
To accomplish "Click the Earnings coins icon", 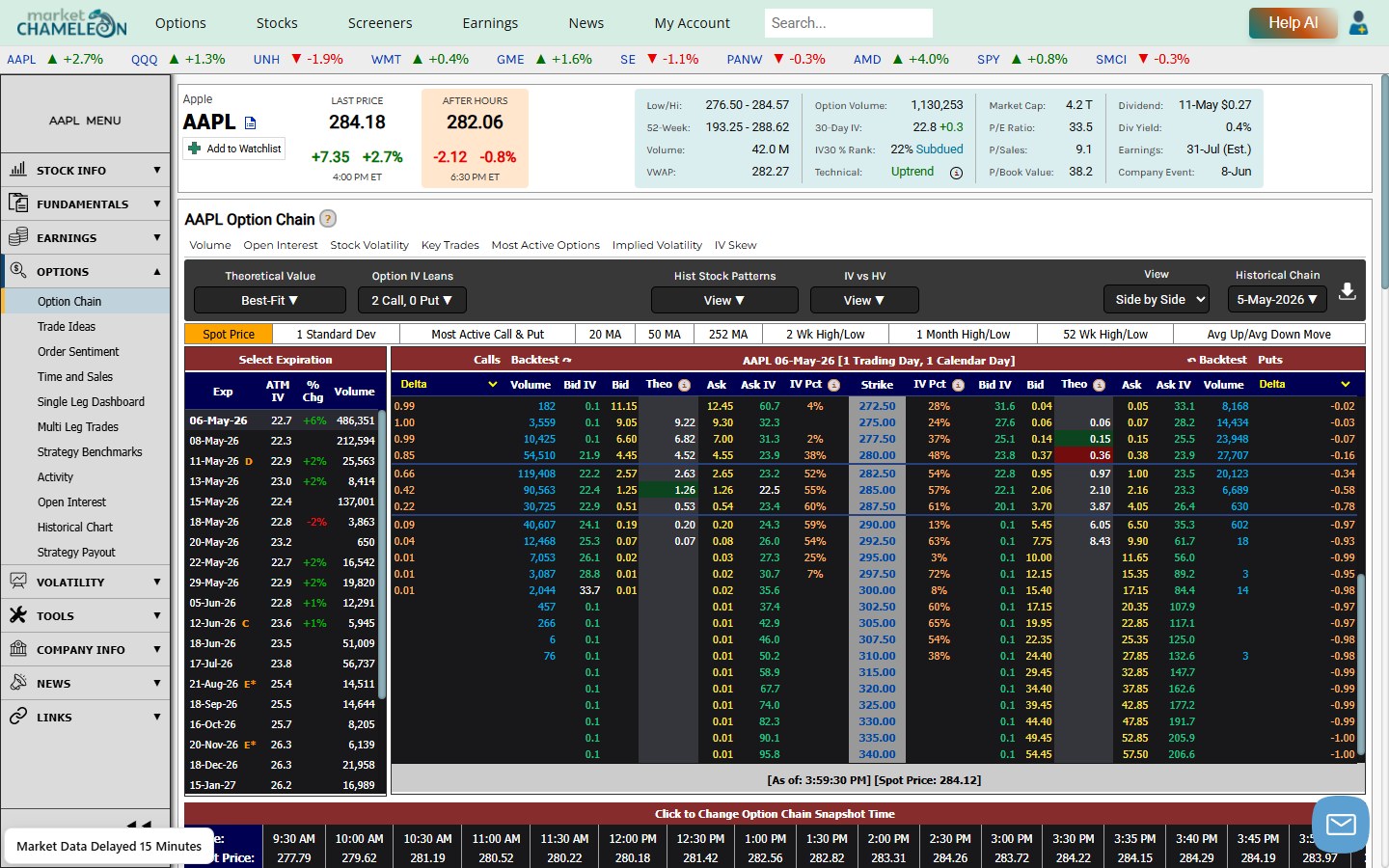I will 18,236.
